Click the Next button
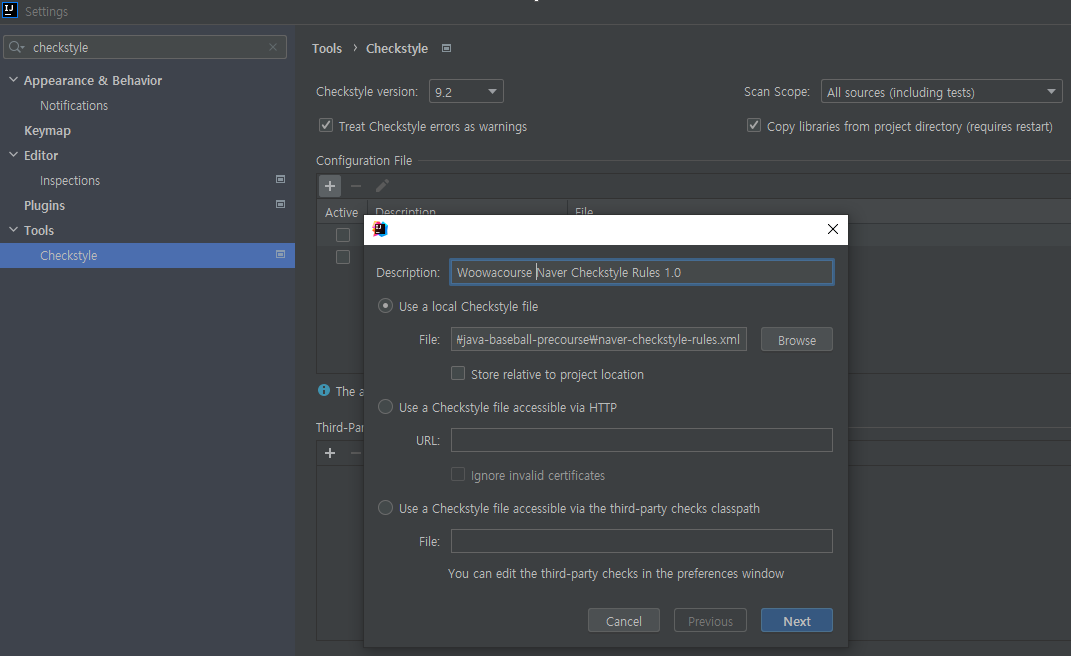Image resolution: width=1071 pixels, height=656 pixels. [796, 620]
